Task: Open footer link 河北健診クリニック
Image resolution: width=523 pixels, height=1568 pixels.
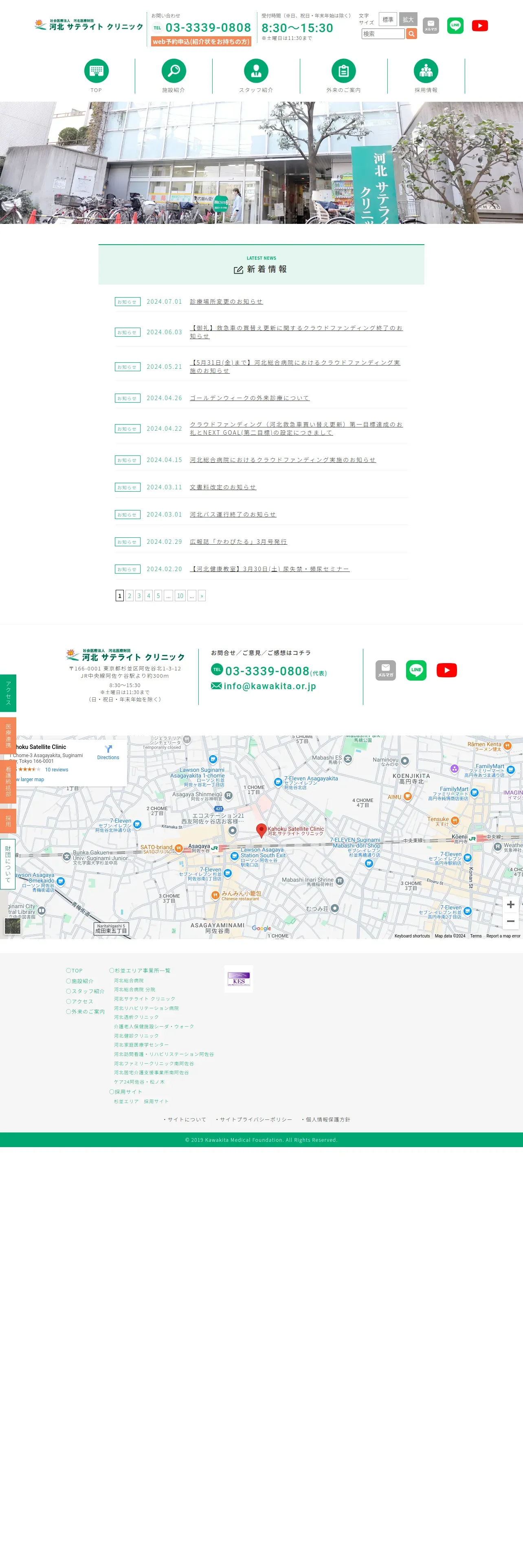Action: click(x=136, y=1036)
